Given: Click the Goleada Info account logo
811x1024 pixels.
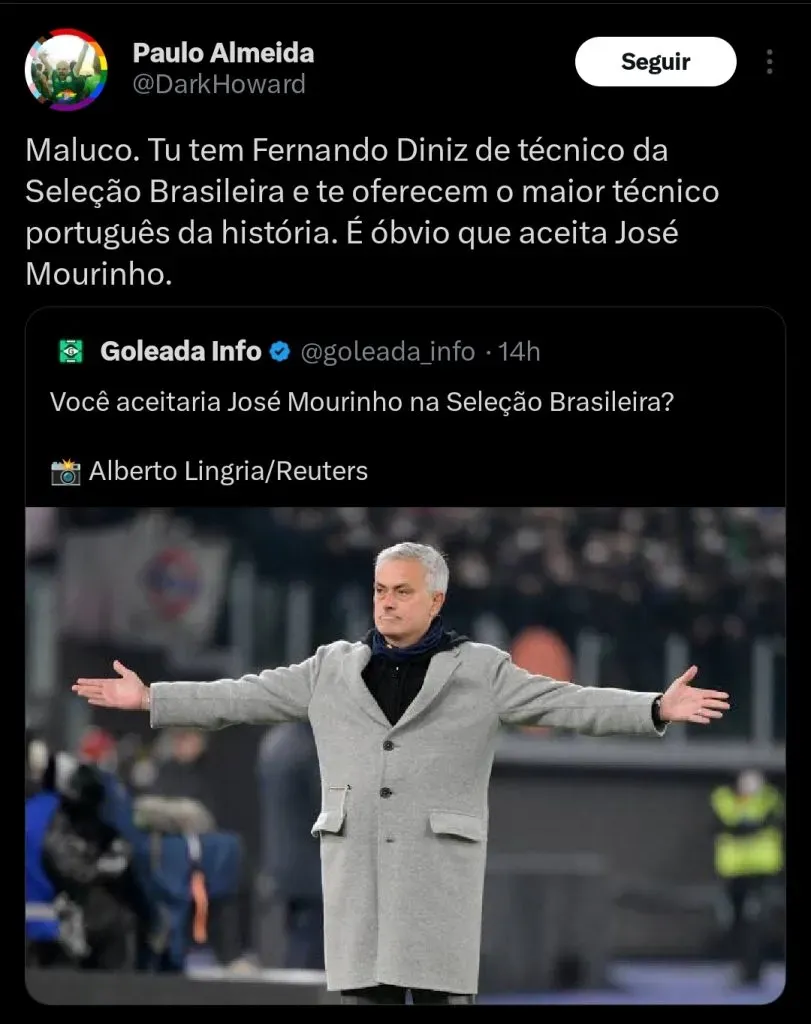Looking at the screenshot, I should [x=71, y=351].
